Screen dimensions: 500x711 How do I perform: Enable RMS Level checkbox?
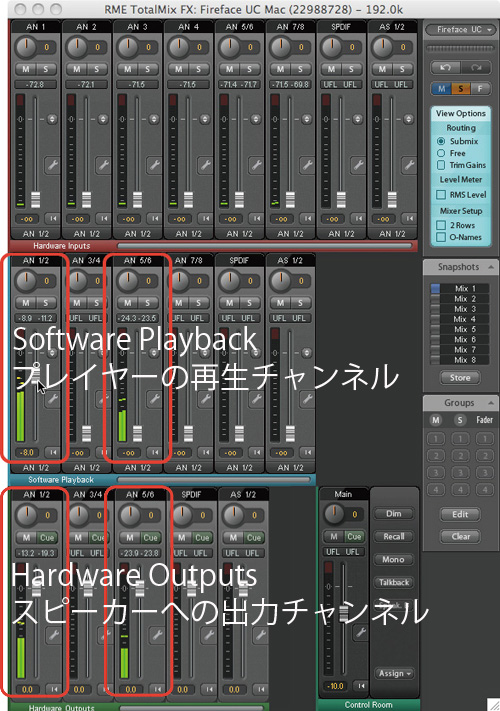click(x=441, y=195)
